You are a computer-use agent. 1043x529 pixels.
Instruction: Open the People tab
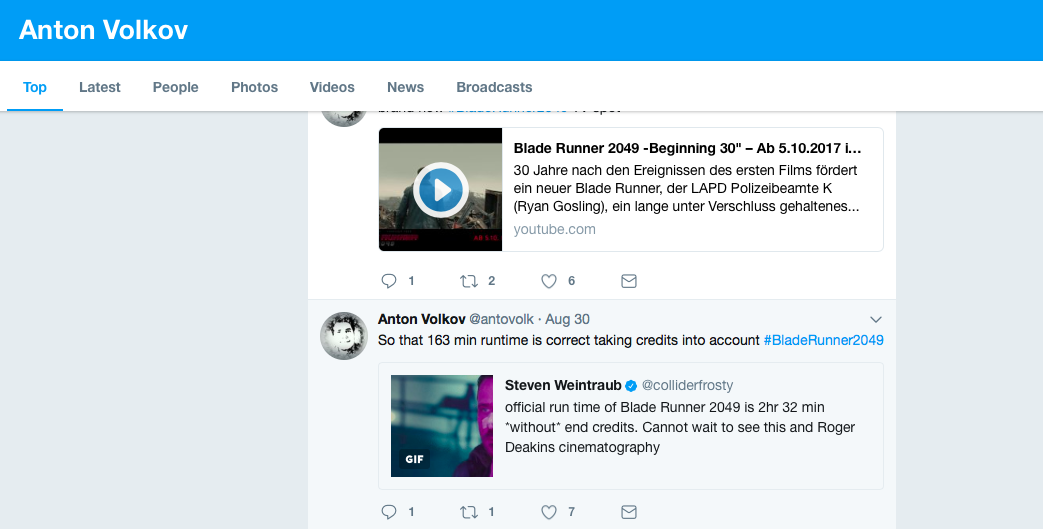(x=176, y=87)
